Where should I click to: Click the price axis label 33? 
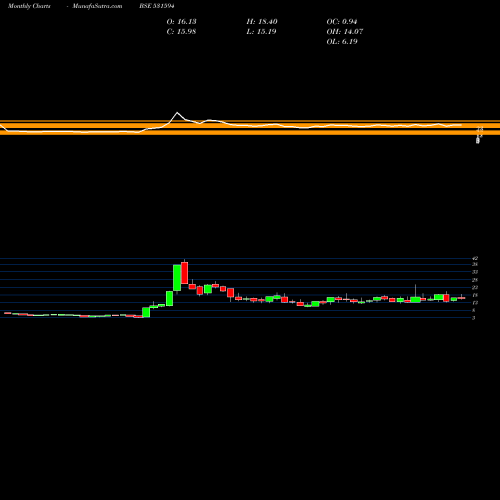[x=475, y=272]
